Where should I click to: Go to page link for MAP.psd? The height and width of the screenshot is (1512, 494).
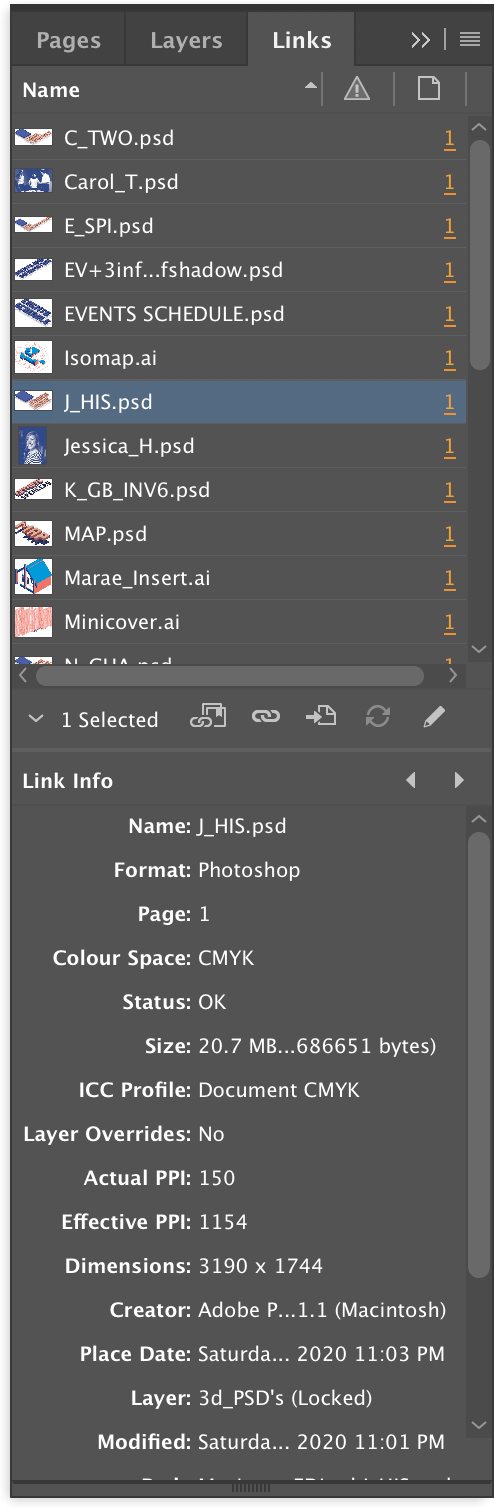[x=450, y=535]
